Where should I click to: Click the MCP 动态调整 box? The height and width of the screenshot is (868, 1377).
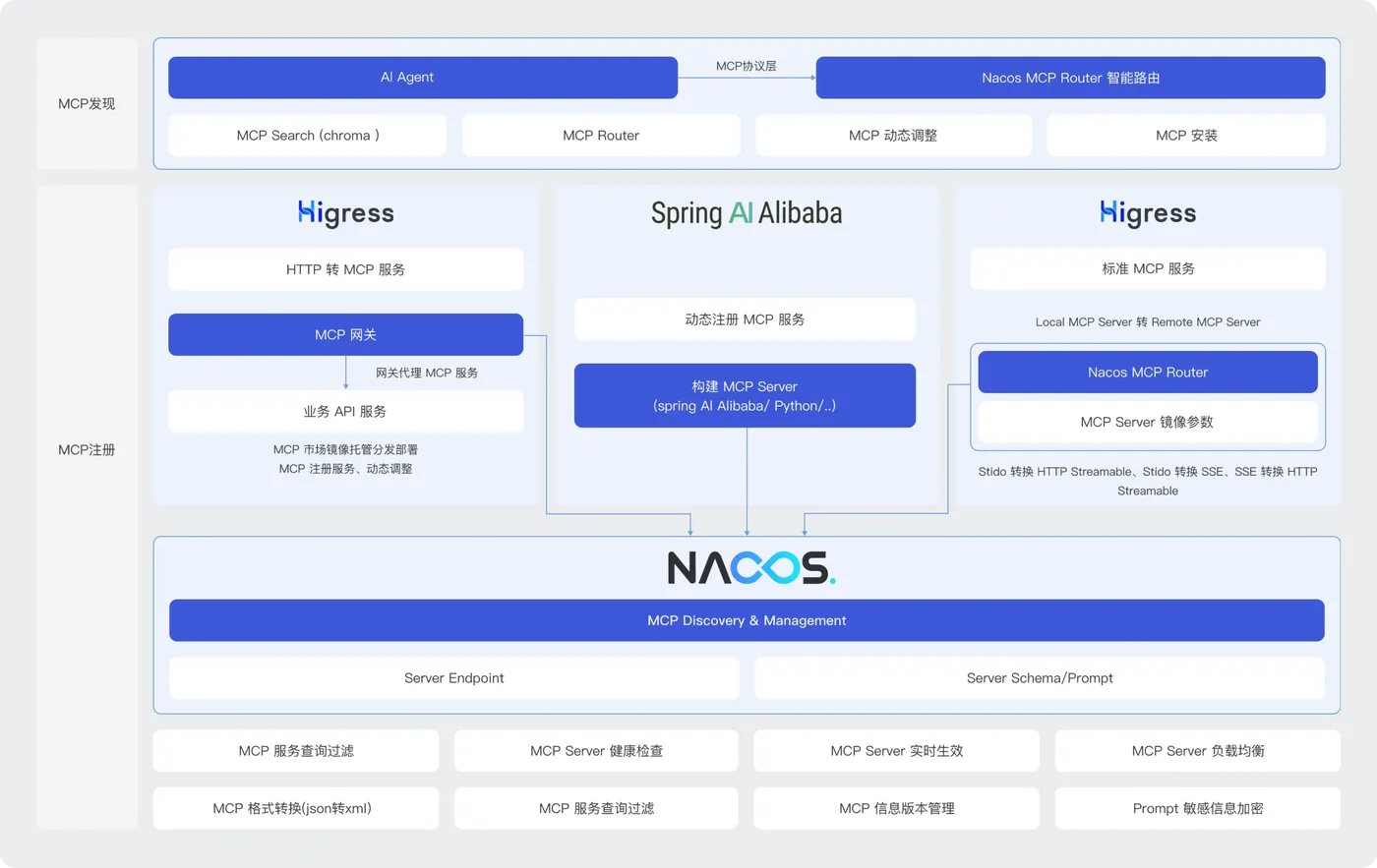pyautogui.click(x=893, y=136)
